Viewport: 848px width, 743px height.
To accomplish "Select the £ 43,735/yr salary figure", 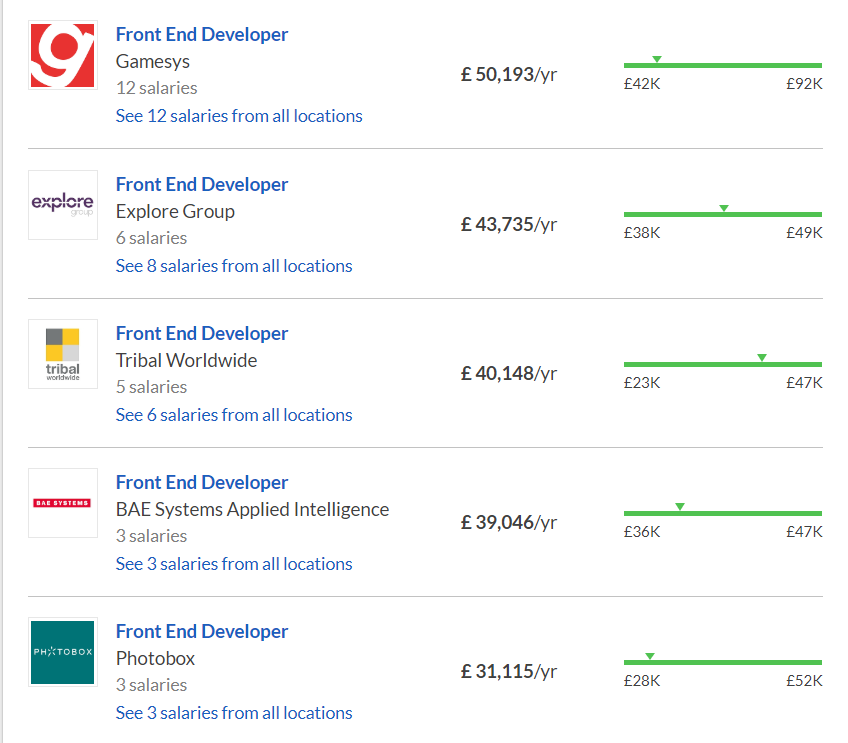I will [x=508, y=224].
